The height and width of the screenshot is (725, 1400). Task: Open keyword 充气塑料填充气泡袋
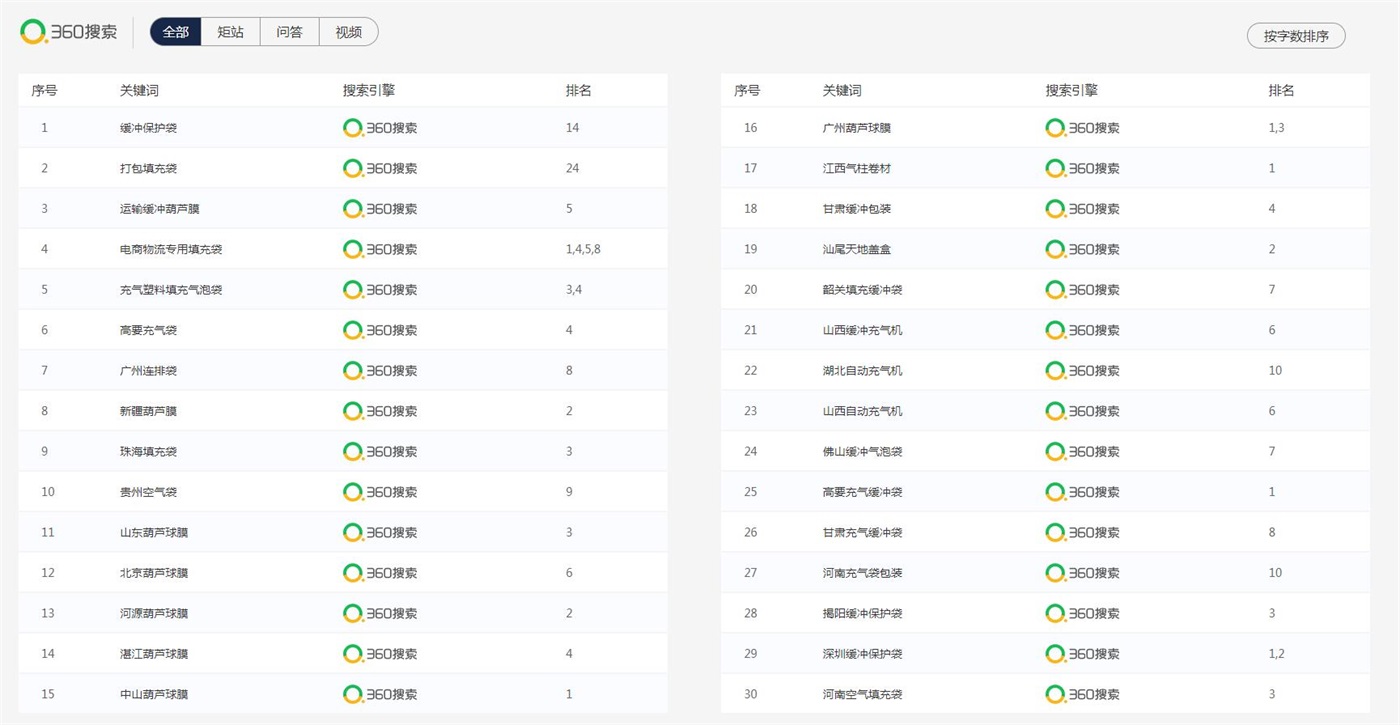(x=171, y=290)
